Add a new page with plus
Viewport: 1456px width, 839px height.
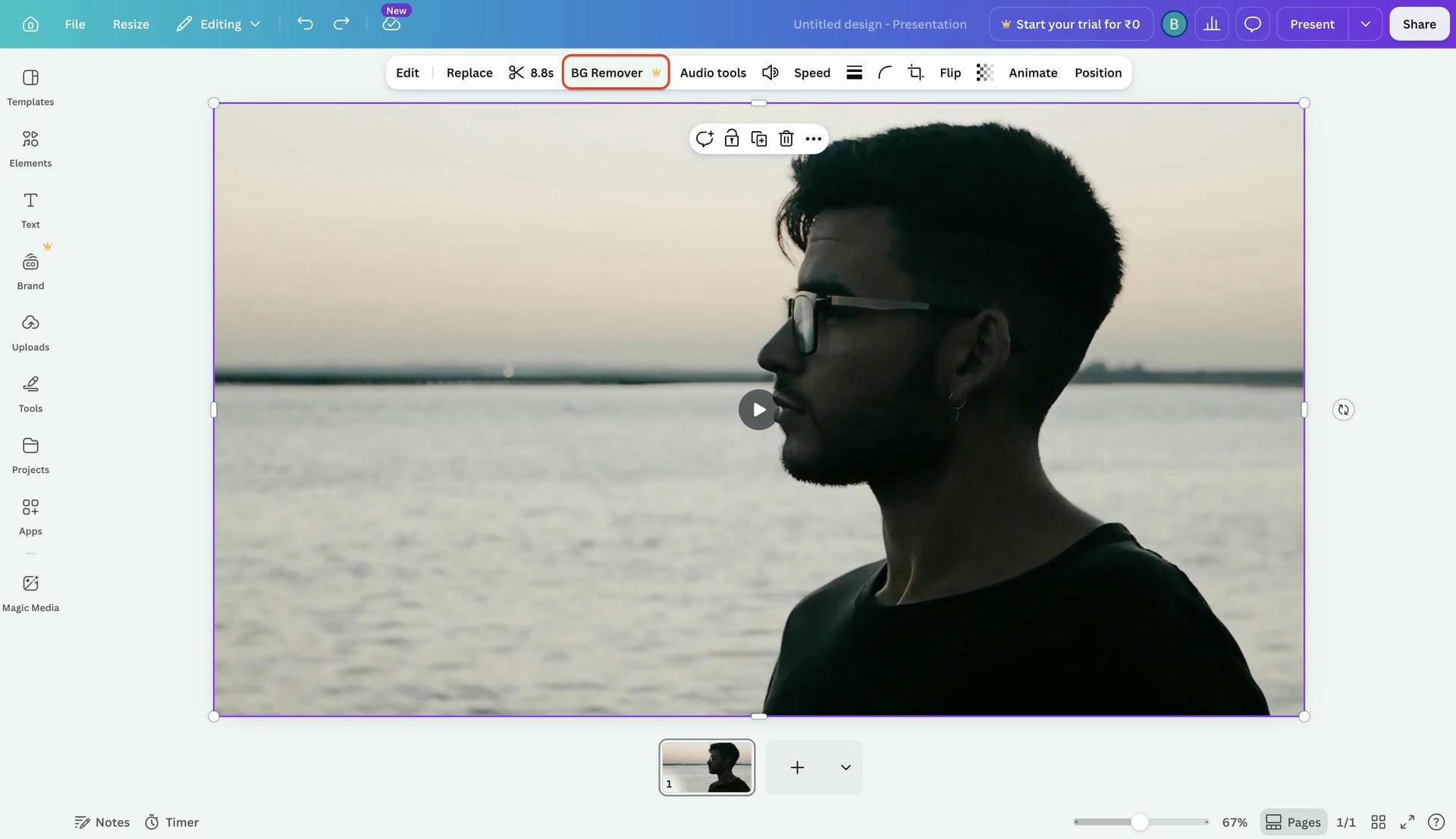point(797,768)
